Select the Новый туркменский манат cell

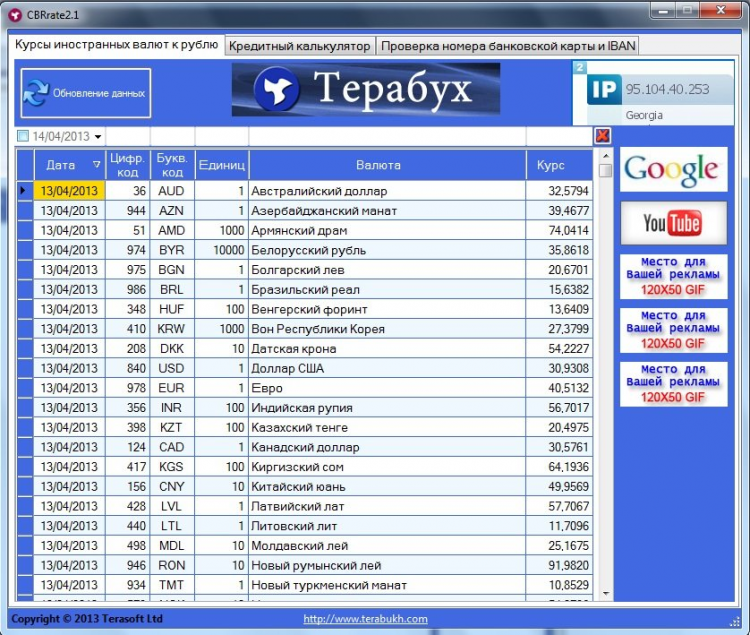[x=387, y=585]
